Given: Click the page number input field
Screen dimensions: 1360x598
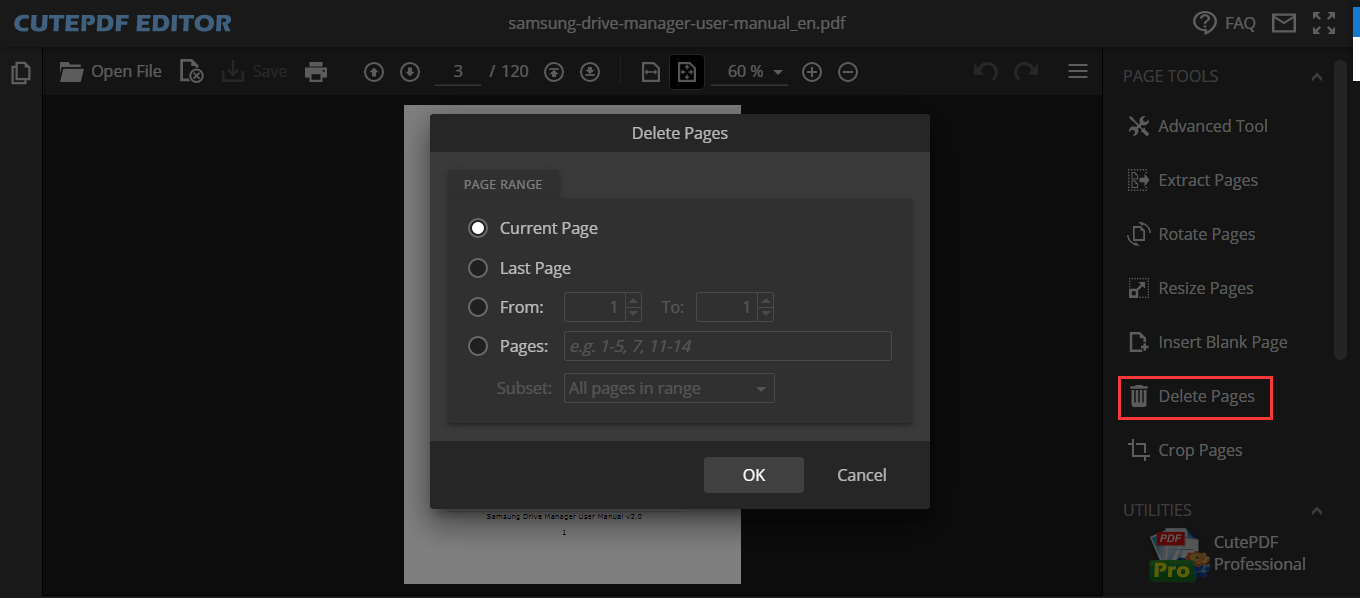Looking at the screenshot, I should pyautogui.click(x=458, y=71).
